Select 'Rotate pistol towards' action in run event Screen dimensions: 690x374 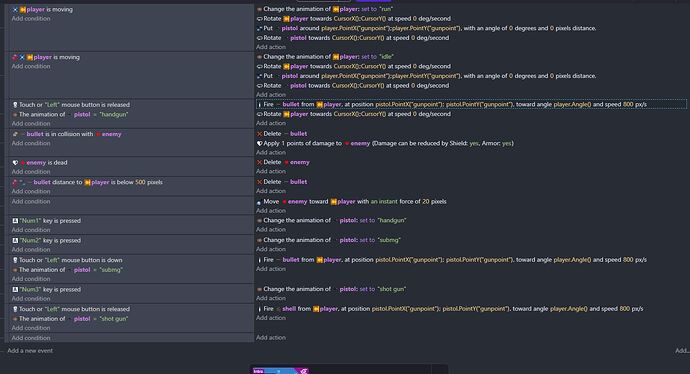(x=353, y=38)
